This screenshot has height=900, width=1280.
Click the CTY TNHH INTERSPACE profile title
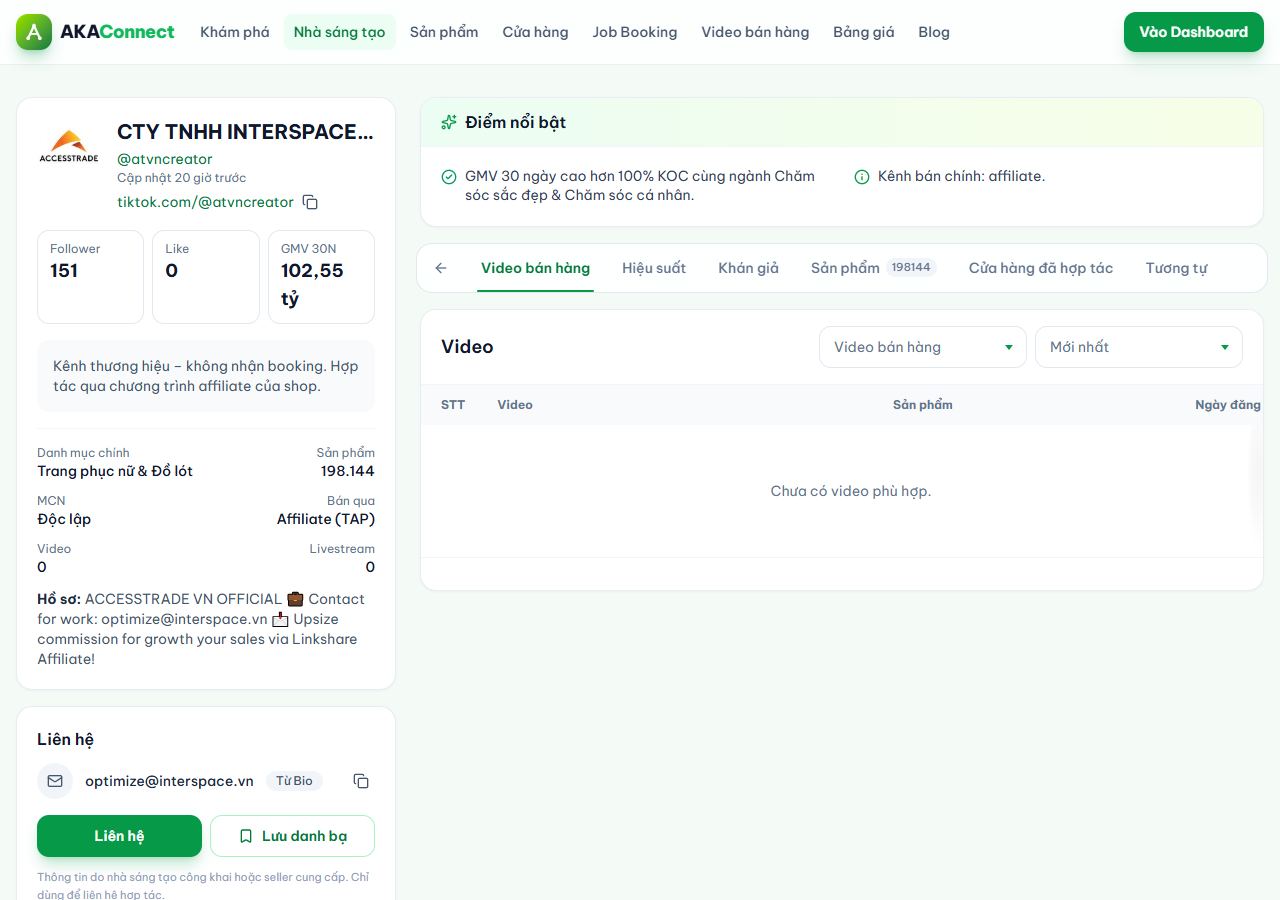tap(246, 132)
